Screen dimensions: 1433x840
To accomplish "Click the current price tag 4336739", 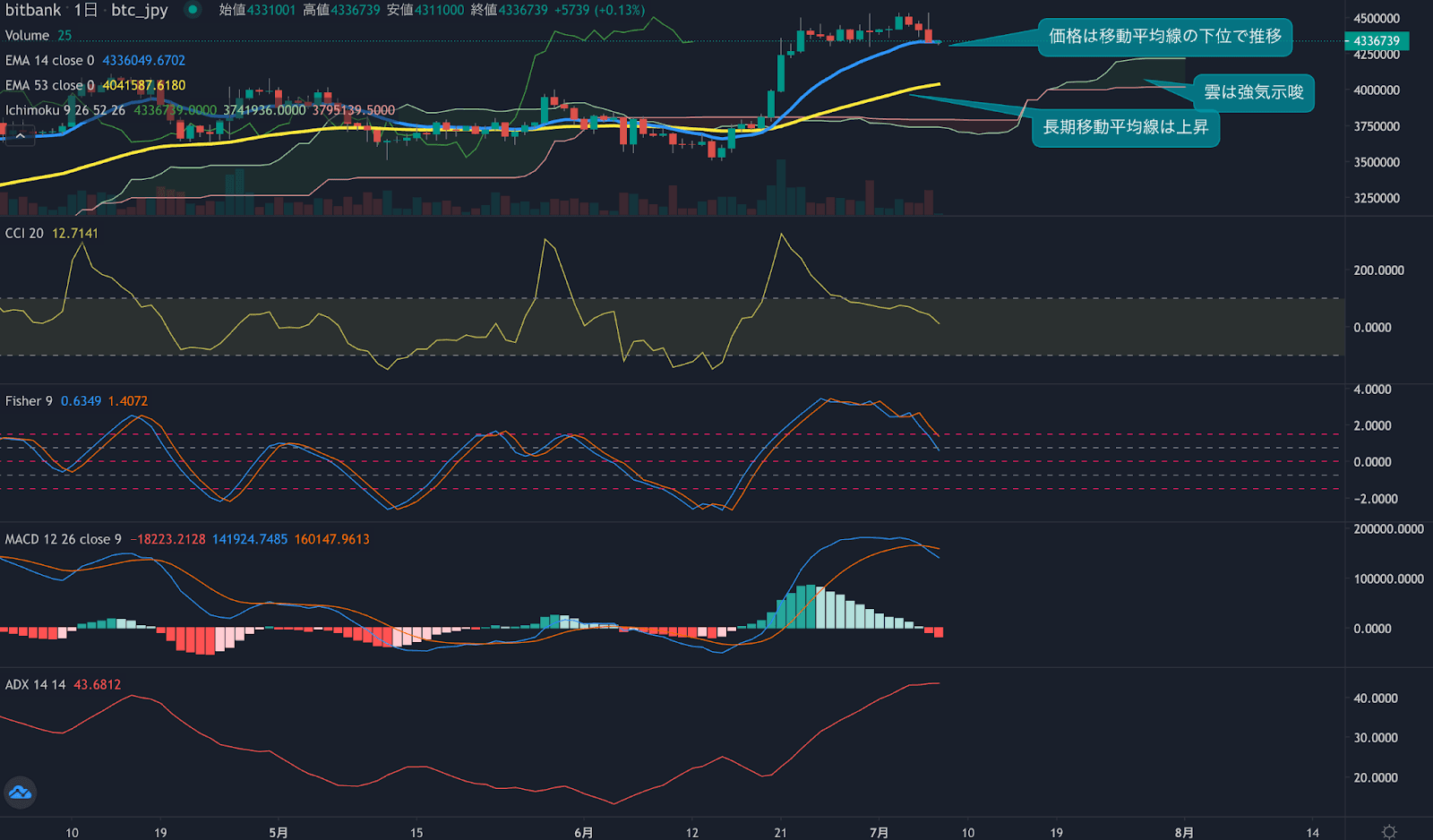I will (x=1376, y=41).
